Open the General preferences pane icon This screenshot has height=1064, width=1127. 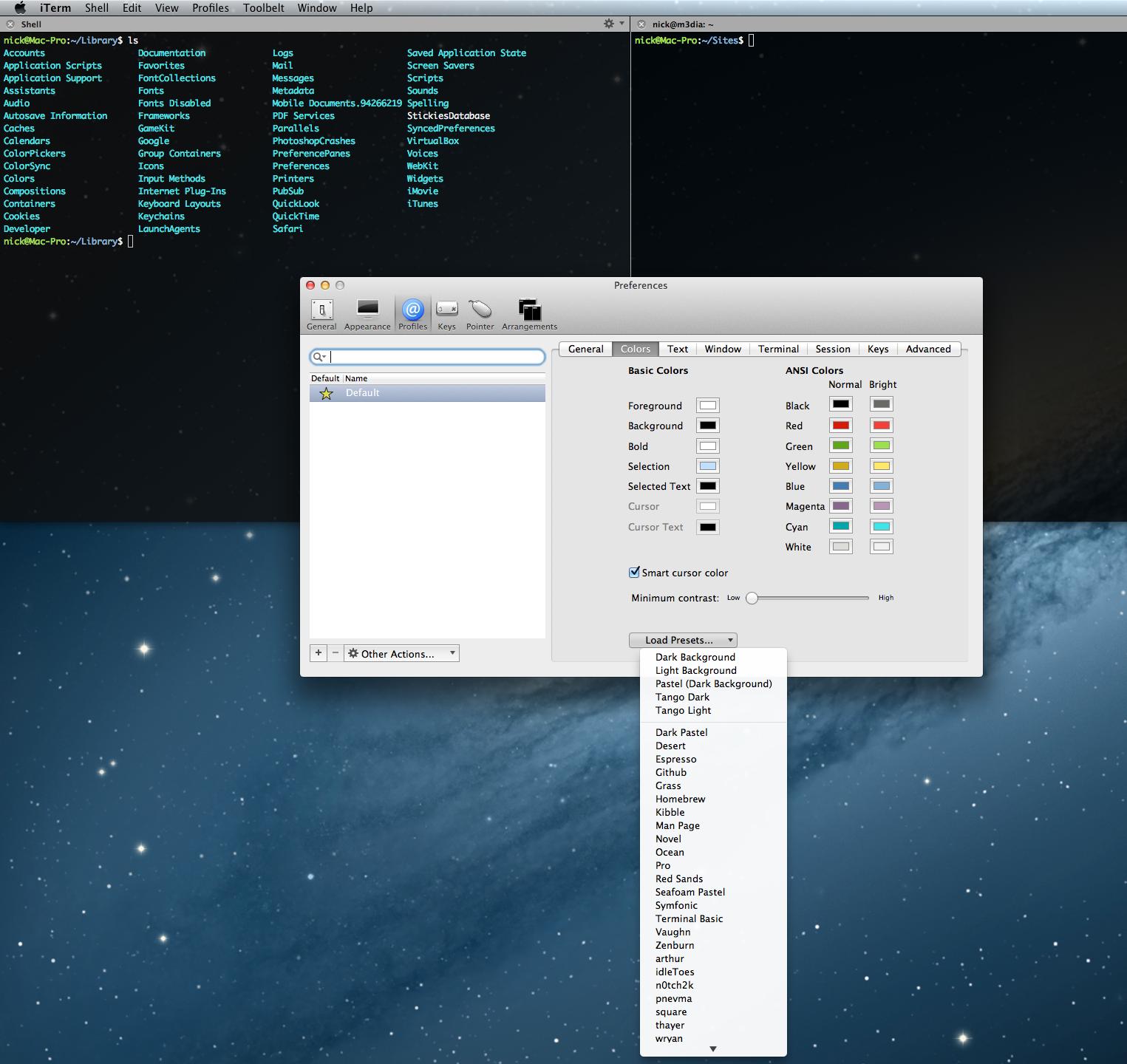click(x=321, y=310)
